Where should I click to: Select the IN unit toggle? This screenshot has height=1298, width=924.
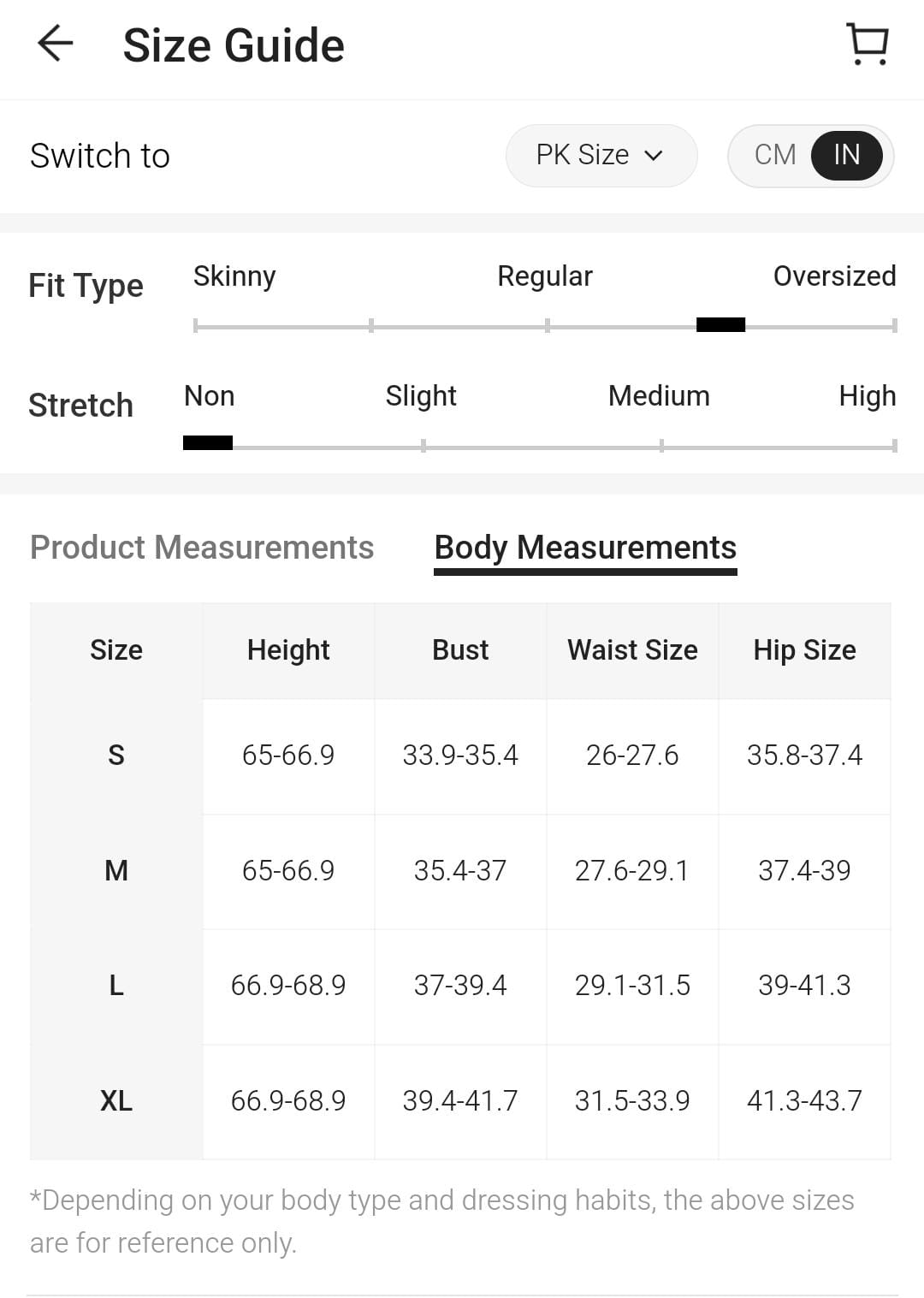(x=846, y=155)
